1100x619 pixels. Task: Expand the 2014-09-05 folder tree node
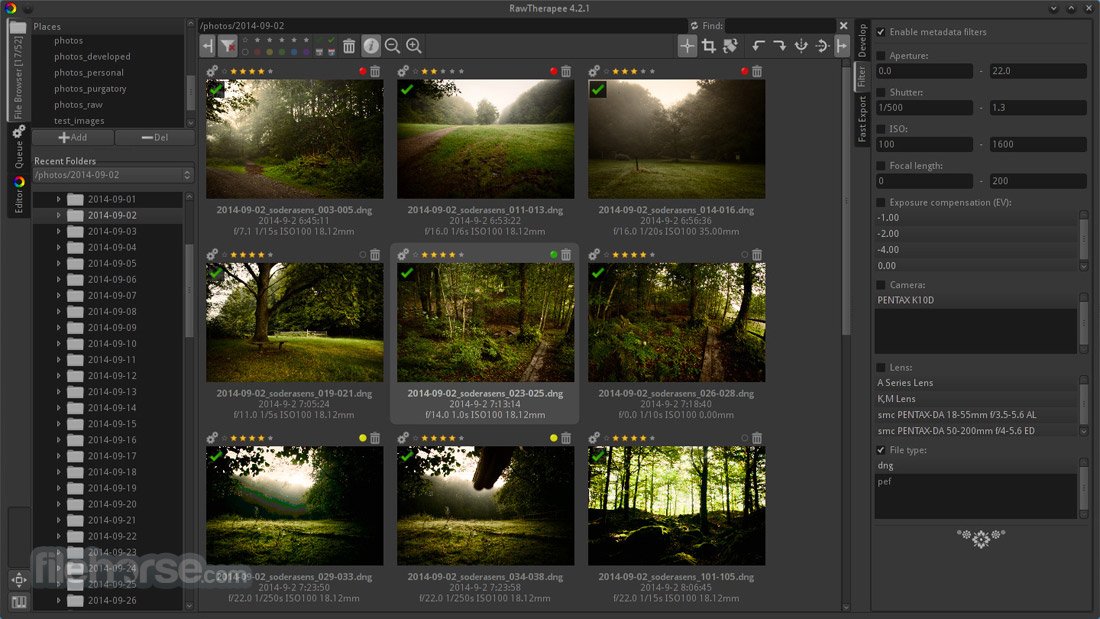[58, 264]
